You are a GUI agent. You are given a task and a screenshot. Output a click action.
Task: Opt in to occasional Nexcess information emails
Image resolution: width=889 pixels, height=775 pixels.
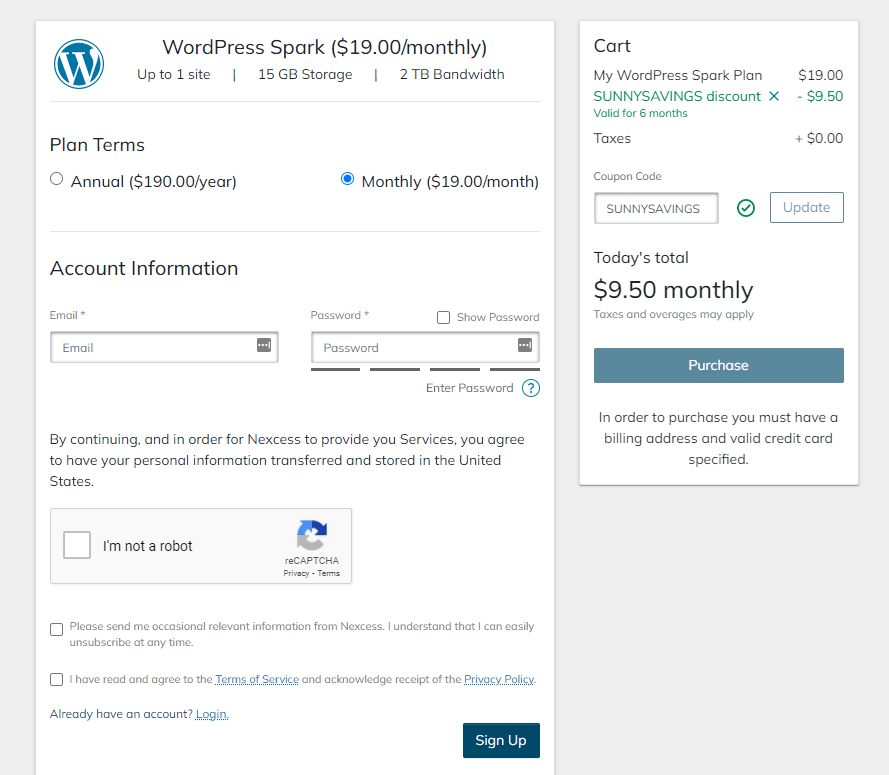[x=56, y=630]
